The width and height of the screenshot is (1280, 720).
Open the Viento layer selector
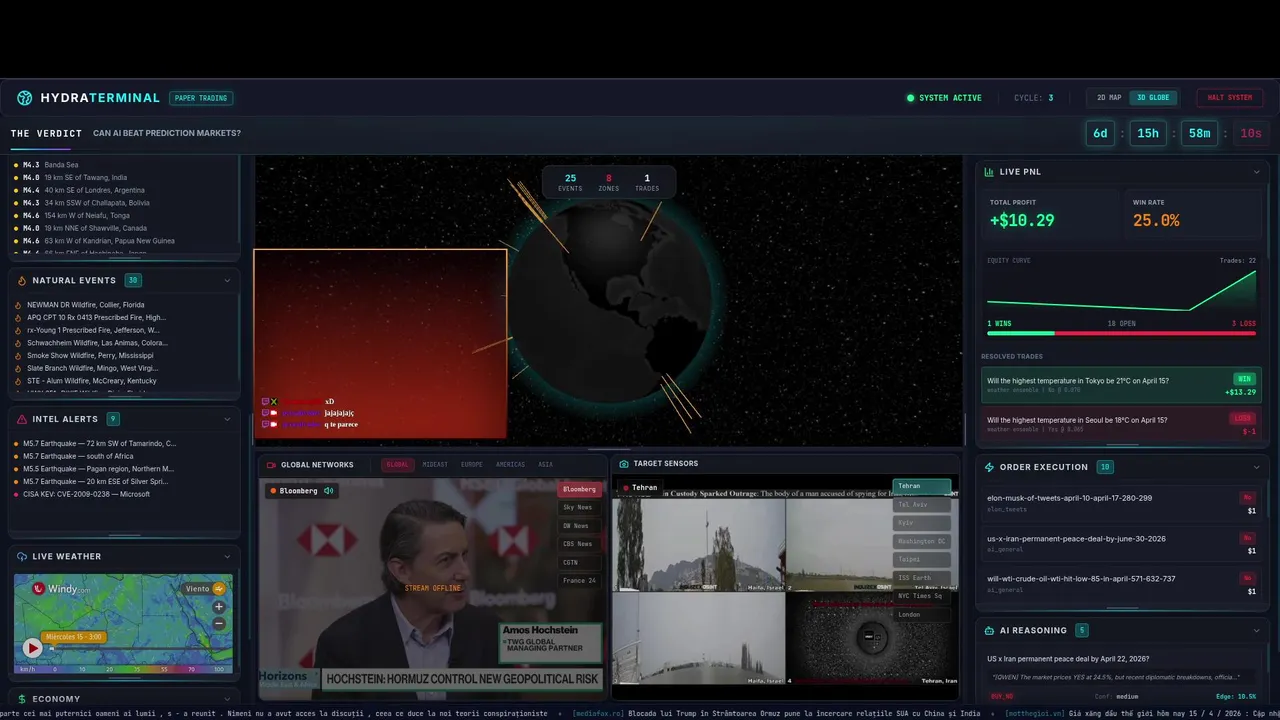pos(205,588)
